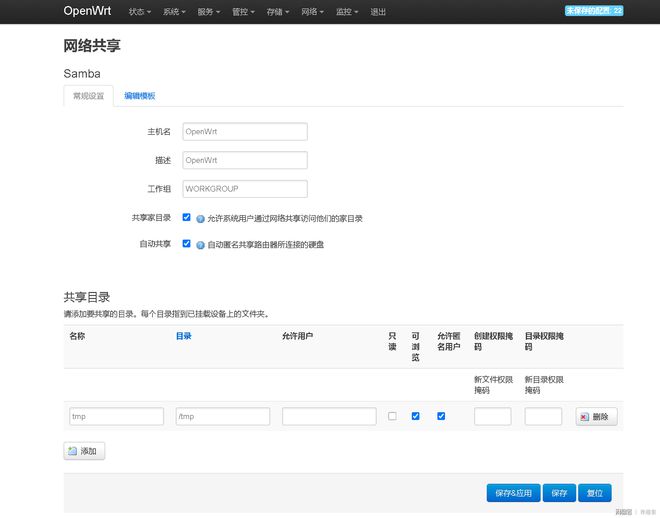Viewport: 660px width, 518px height.
Task: Select the 常规设置 tab
Action: pyautogui.click(x=88, y=96)
